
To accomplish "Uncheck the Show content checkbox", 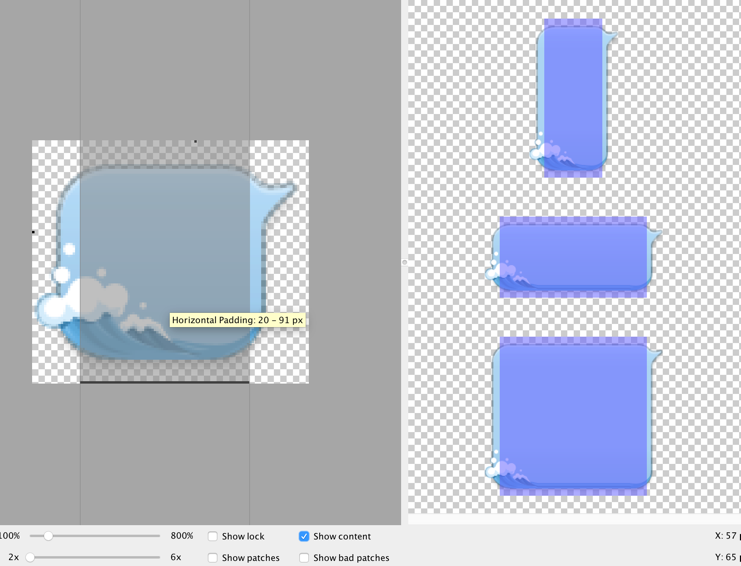I will [304, 536].
